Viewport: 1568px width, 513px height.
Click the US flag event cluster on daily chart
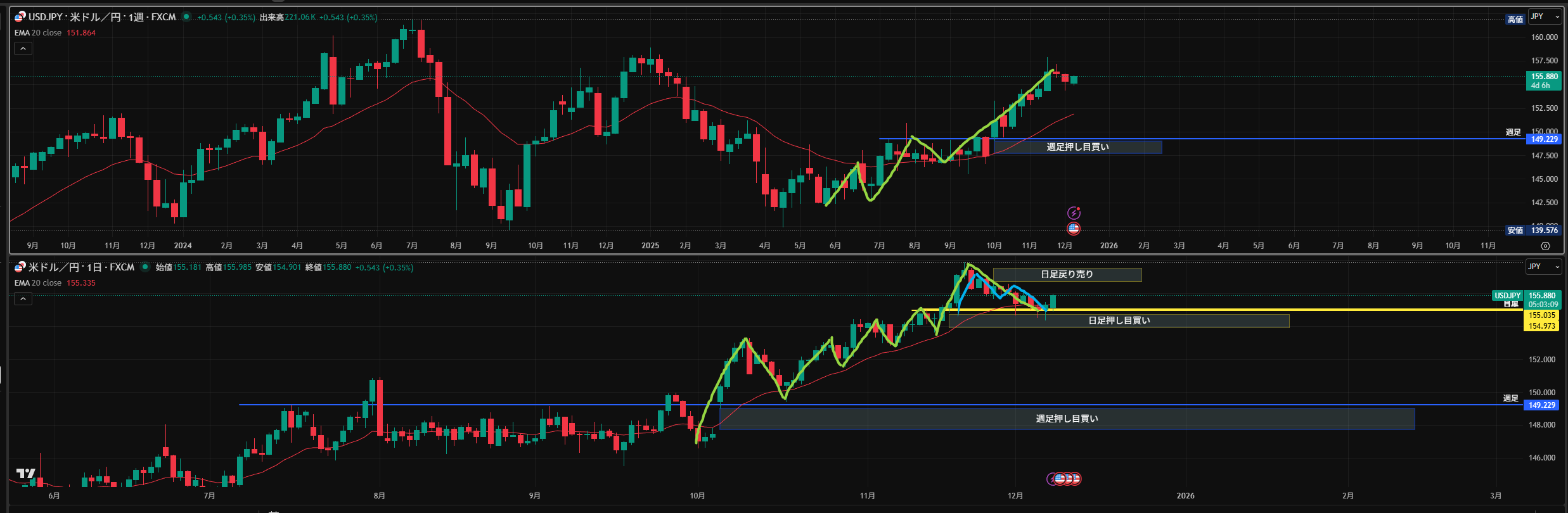pos(1066,479)
